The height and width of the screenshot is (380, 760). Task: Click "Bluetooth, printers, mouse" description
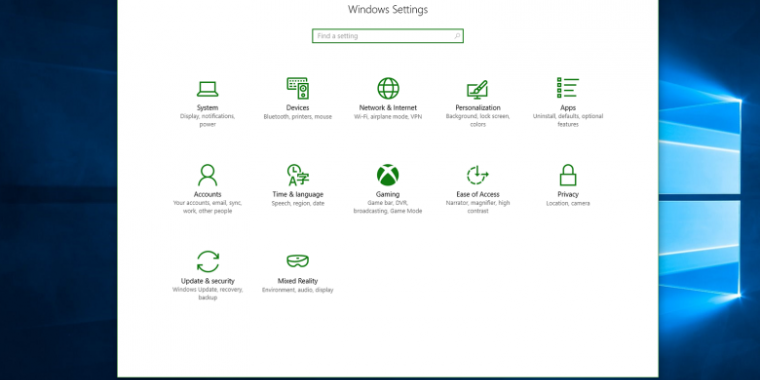298,117
